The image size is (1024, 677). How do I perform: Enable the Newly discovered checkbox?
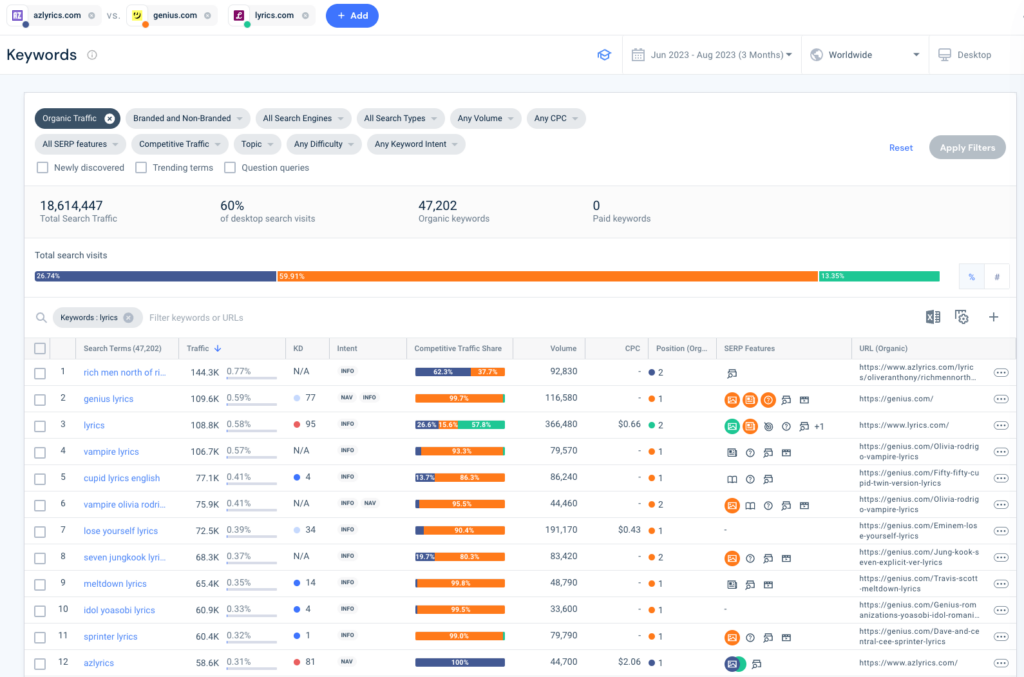point(43,168)
